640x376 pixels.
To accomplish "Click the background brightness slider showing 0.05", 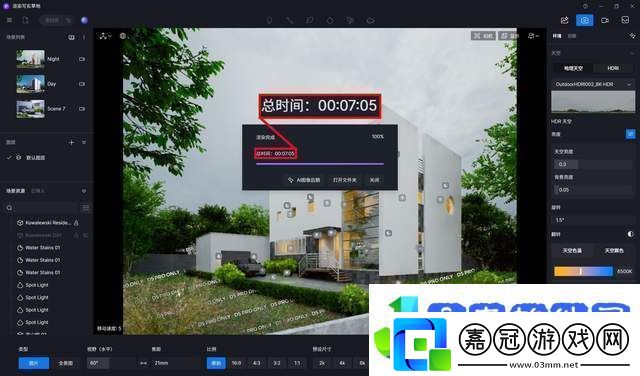I will coord(593,190).
